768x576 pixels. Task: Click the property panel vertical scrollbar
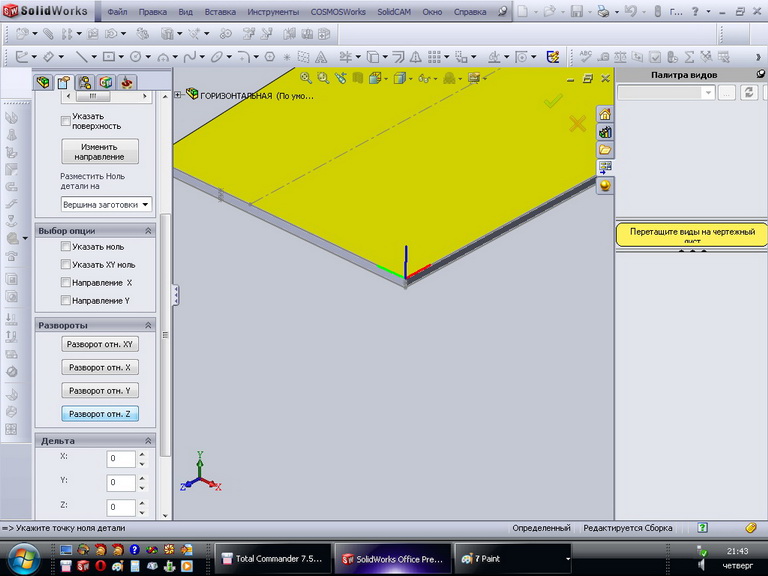pos(165,335)
